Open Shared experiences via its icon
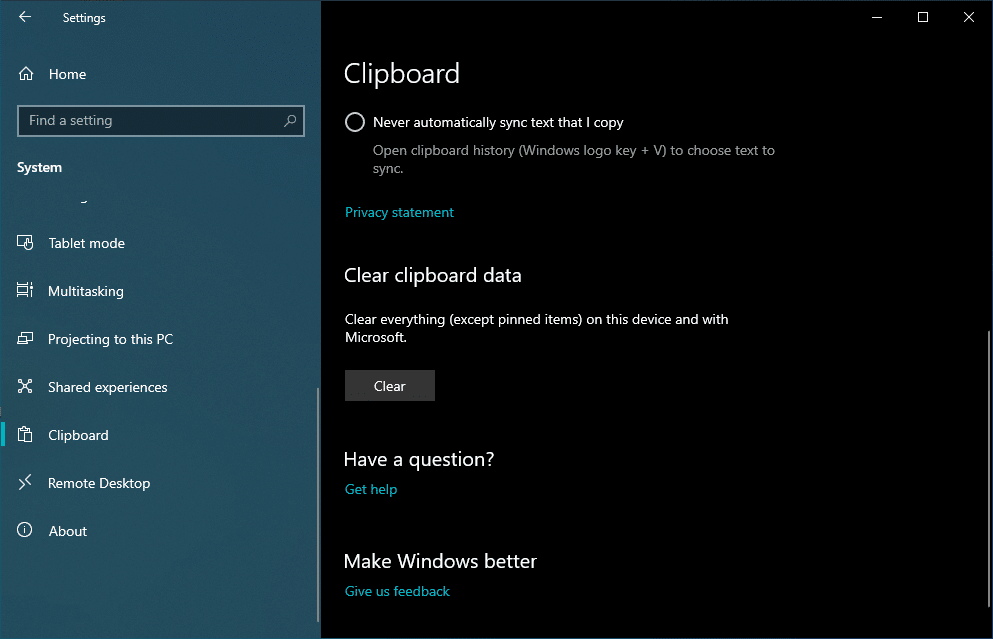Image resolution: width=993 pixels, height=639 pixels. (x=24, y=386)
